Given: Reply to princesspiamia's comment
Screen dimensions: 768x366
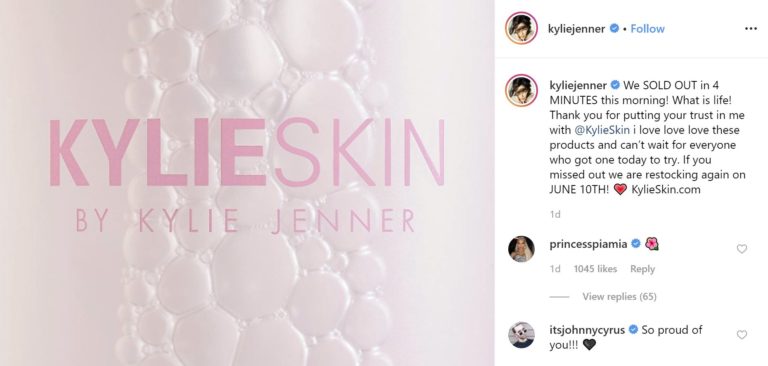Looking at the screenshot, I should click(642, 269).
